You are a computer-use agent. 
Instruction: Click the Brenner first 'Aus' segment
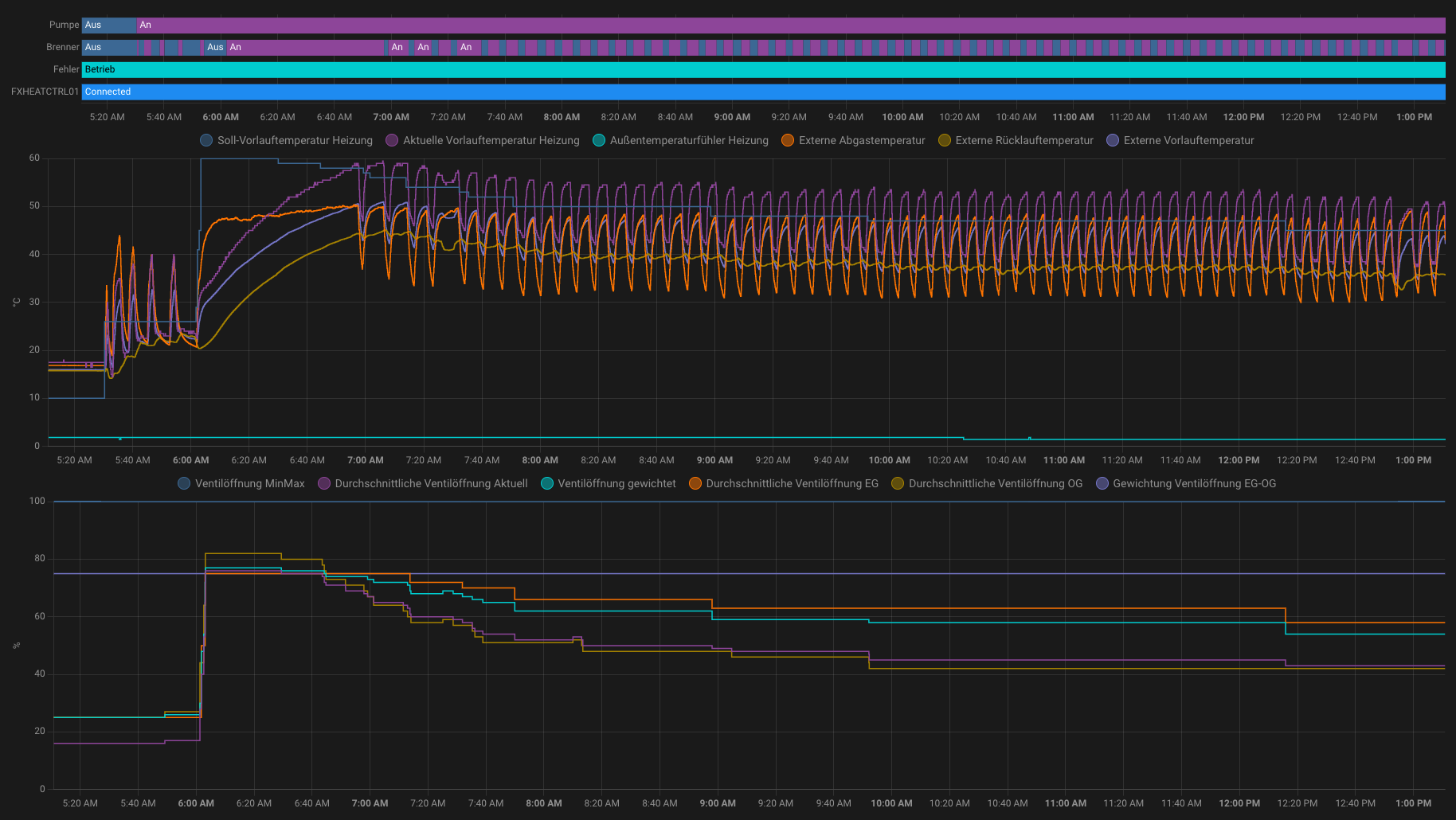click(x=109, y=47)
